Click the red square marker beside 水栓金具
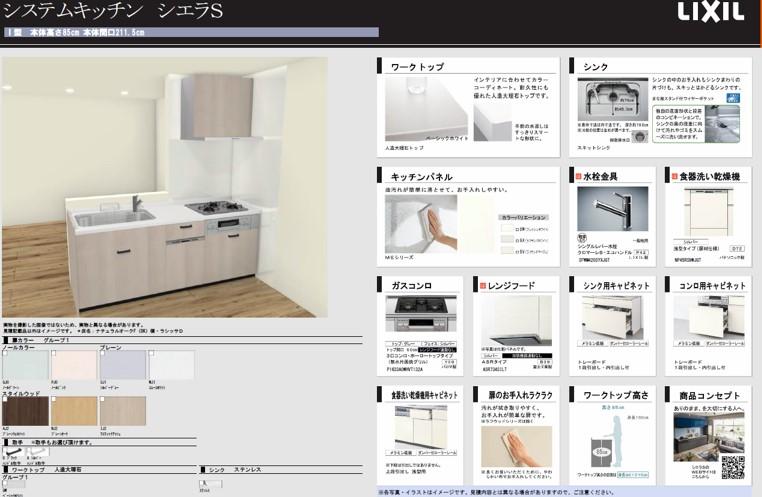Image resolution: width=762 pixels, height=497 pixels. tap(578, 176)
